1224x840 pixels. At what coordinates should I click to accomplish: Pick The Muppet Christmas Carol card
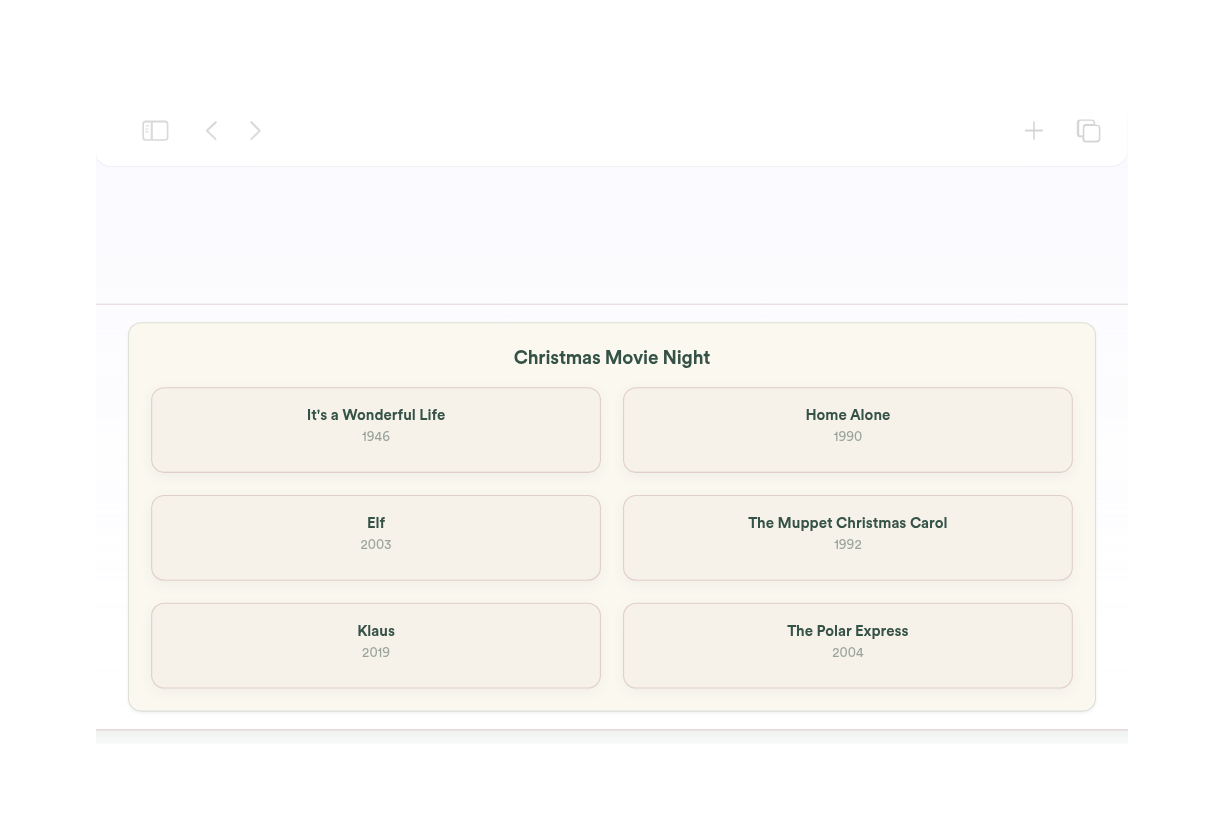point(848,538)
